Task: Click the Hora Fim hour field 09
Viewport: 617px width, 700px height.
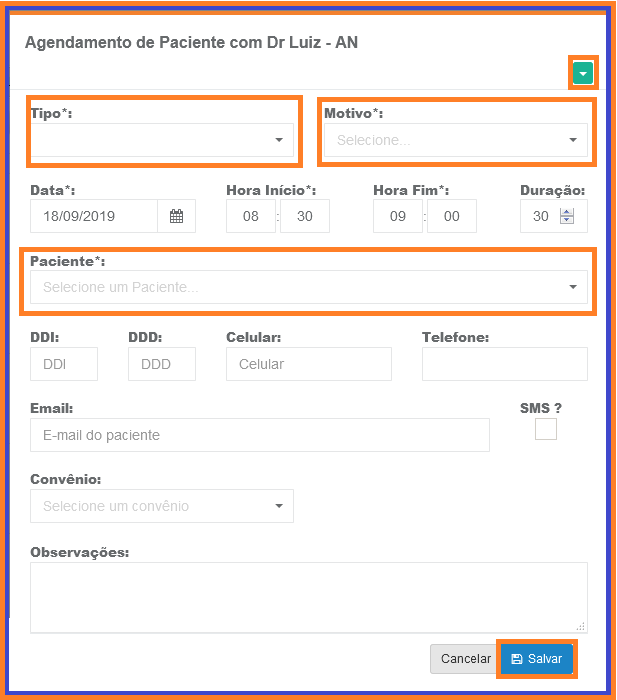Action: pyautogui.click(x=397, y=216)
